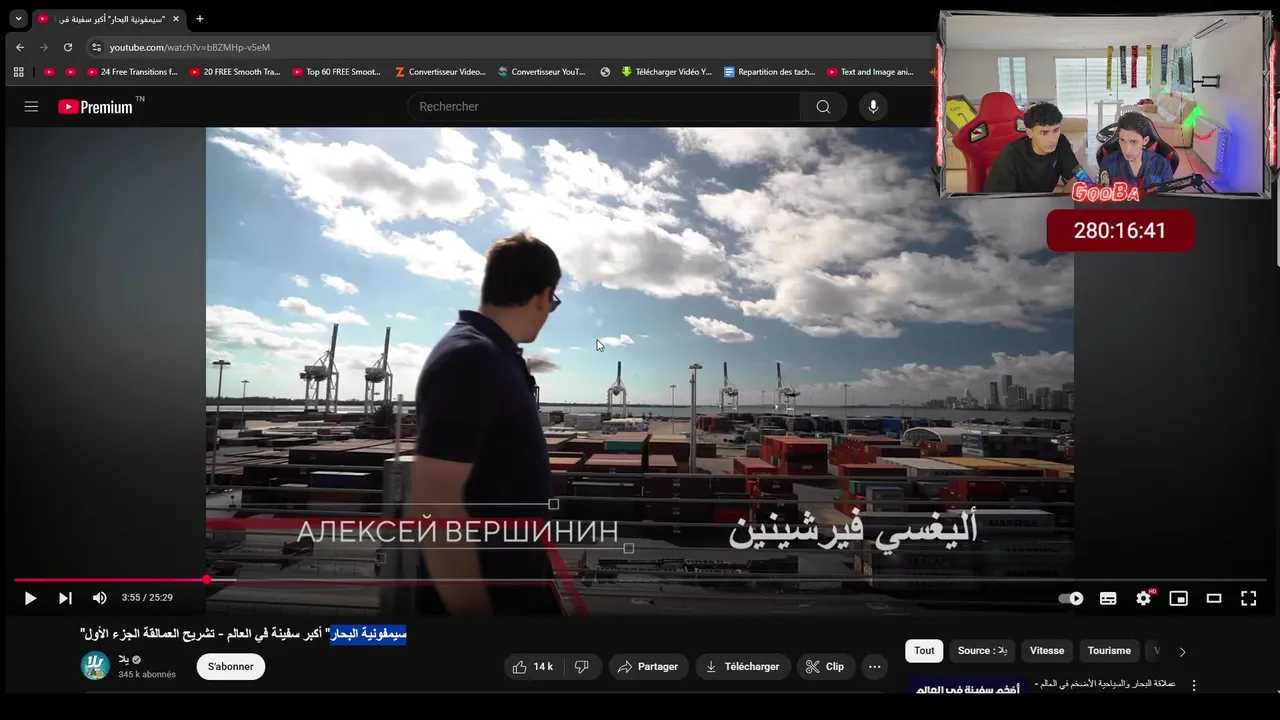Switch to miniplayer mode

click(1179, 598)
